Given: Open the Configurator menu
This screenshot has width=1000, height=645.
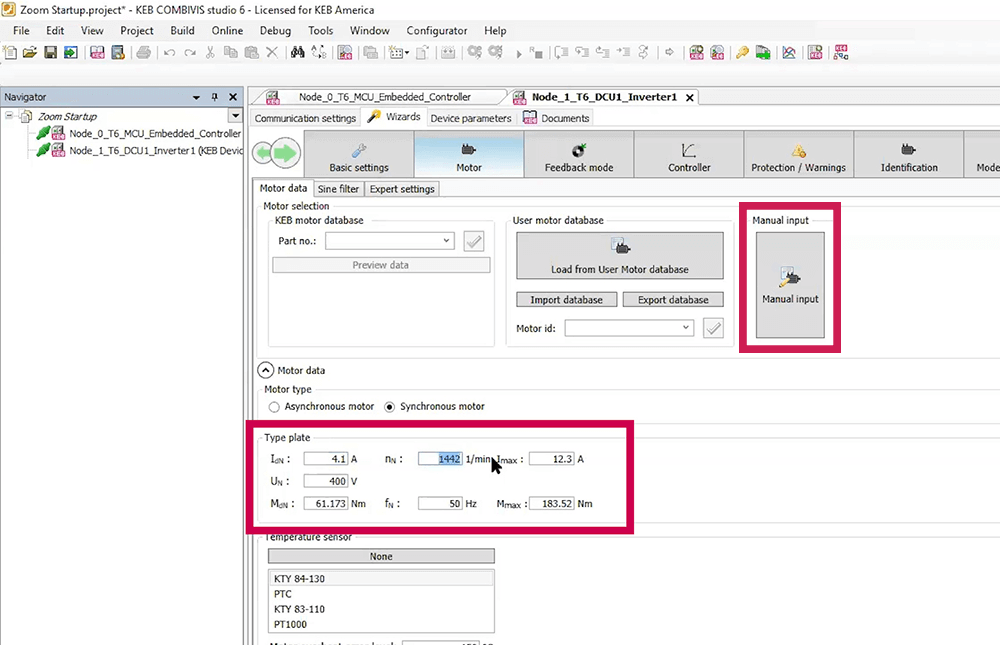Looking at the screenshot, I should coord(437,31).
